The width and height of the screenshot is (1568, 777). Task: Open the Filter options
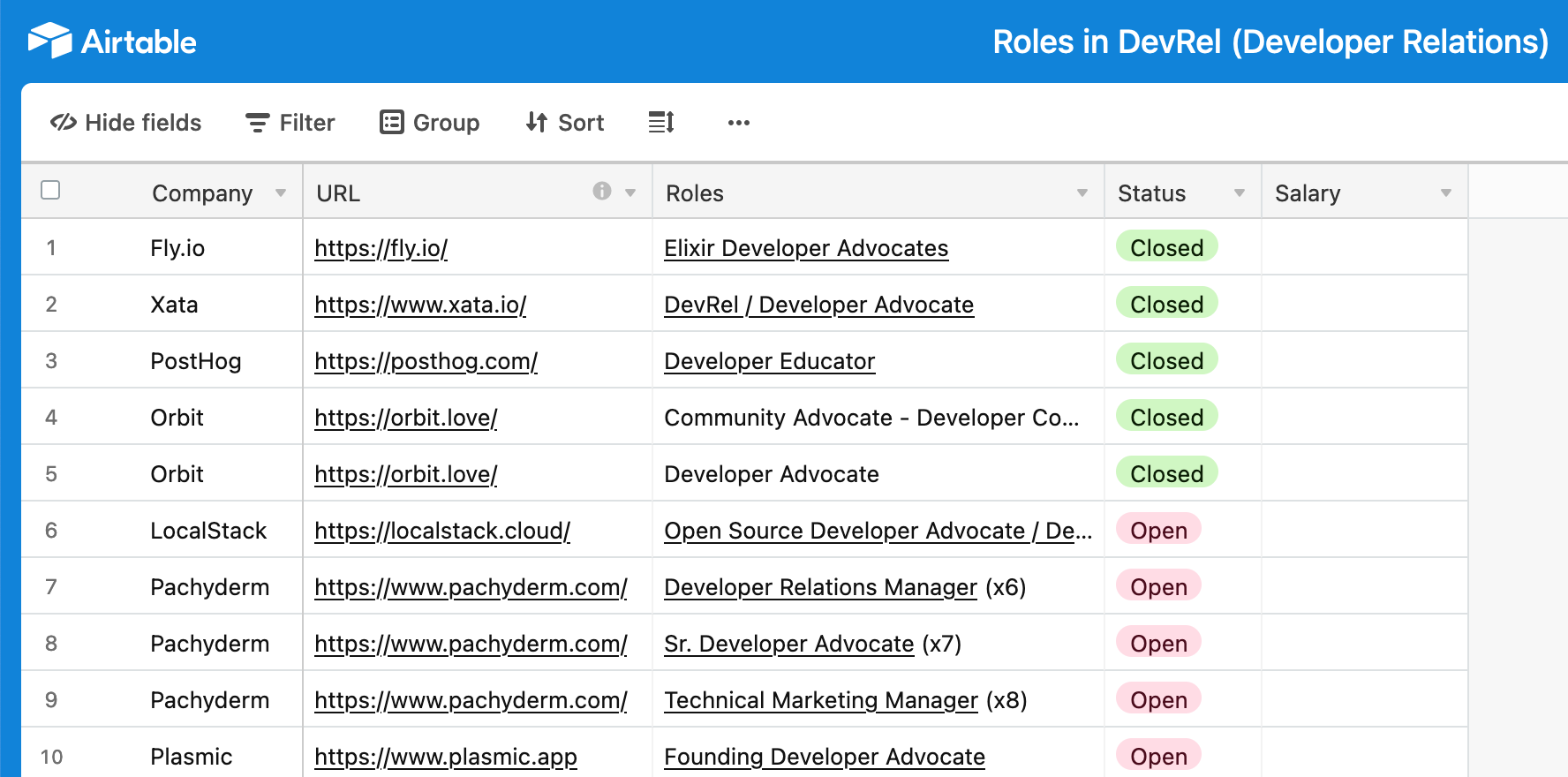click(290, 123)
